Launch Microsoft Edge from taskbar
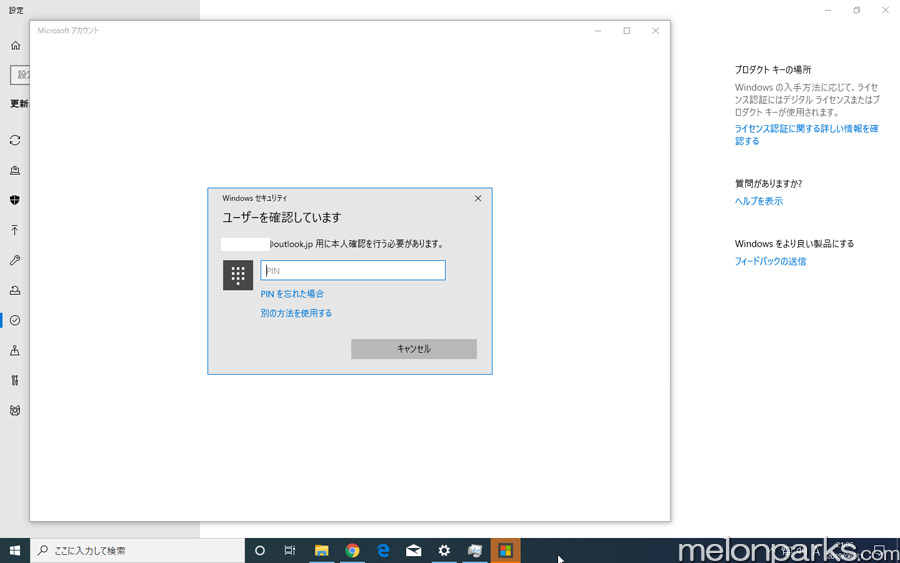This screenshot has height=563, width=900. pos(383,550)
